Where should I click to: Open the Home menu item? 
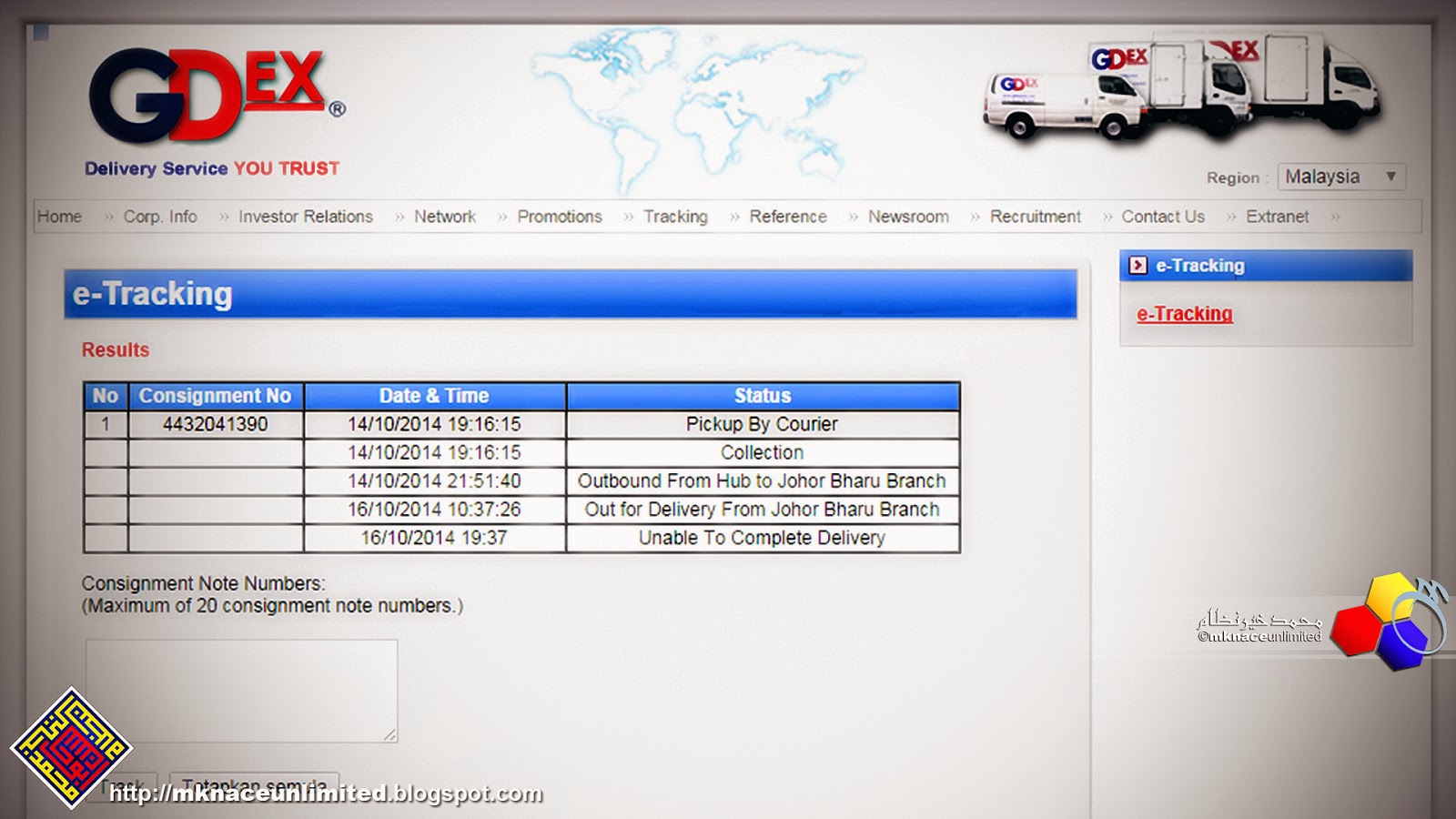pos(59,217)
